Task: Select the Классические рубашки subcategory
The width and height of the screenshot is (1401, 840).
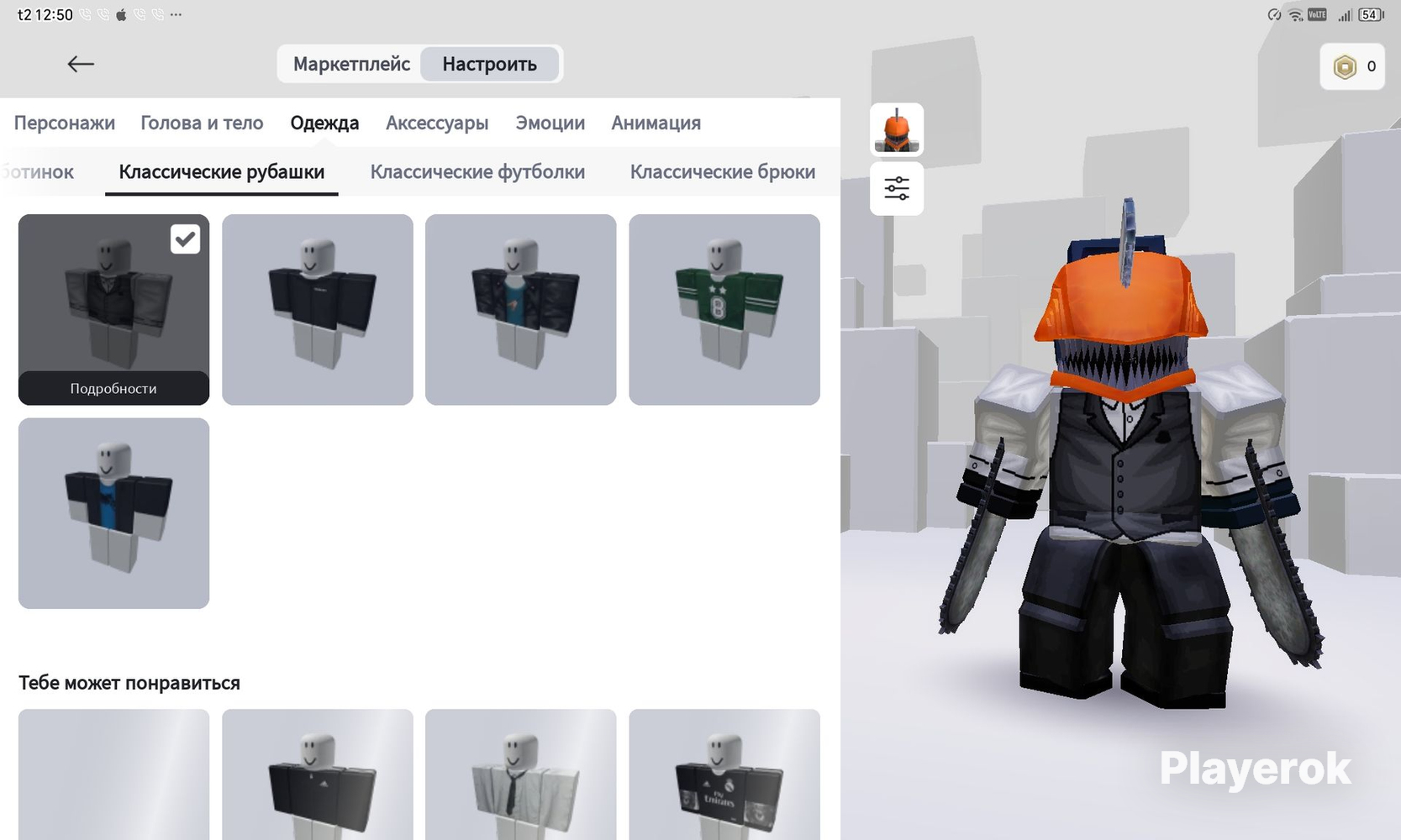Action: [222, 172]
